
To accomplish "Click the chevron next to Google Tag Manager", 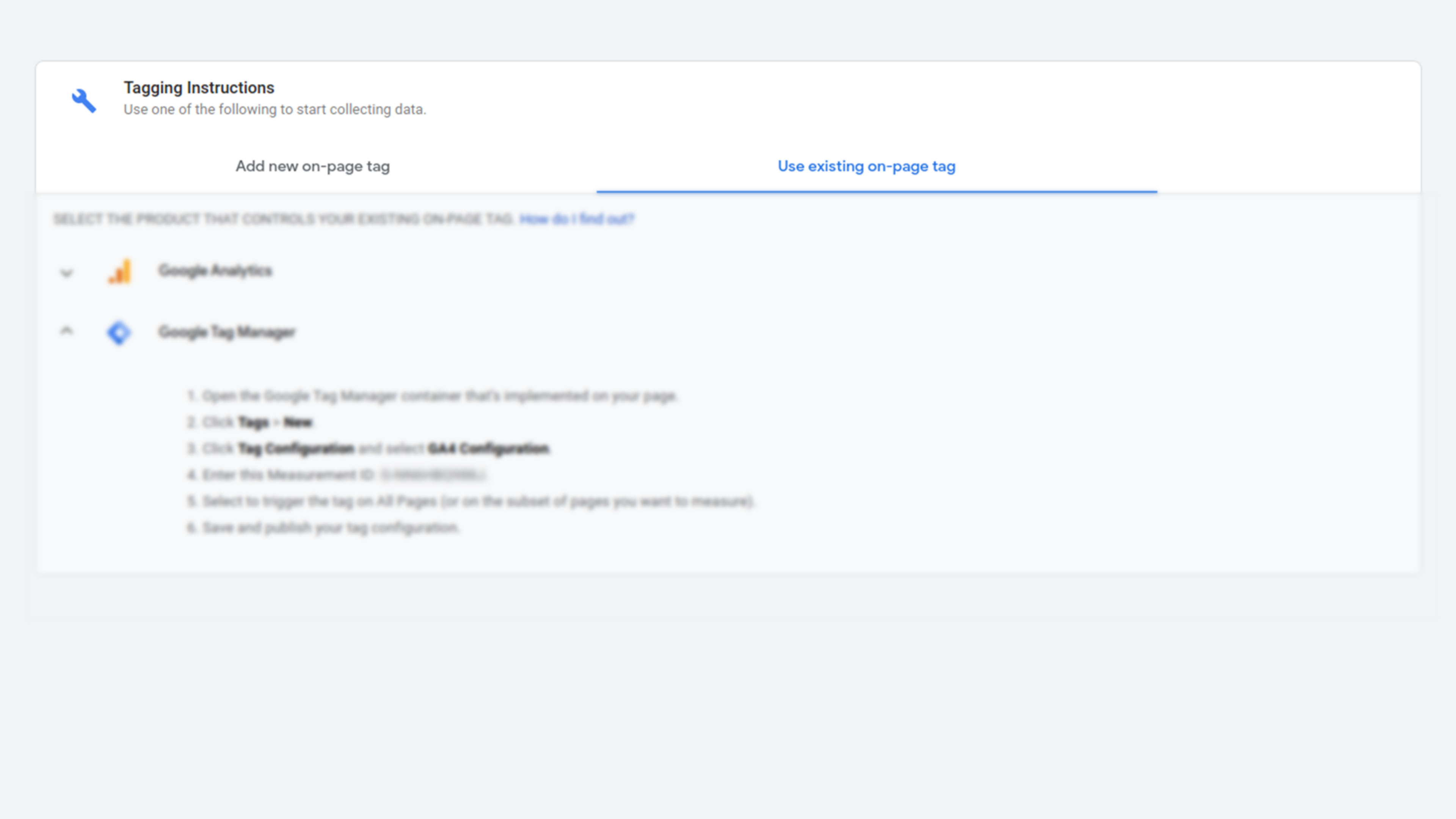I will tap(66, 332).
